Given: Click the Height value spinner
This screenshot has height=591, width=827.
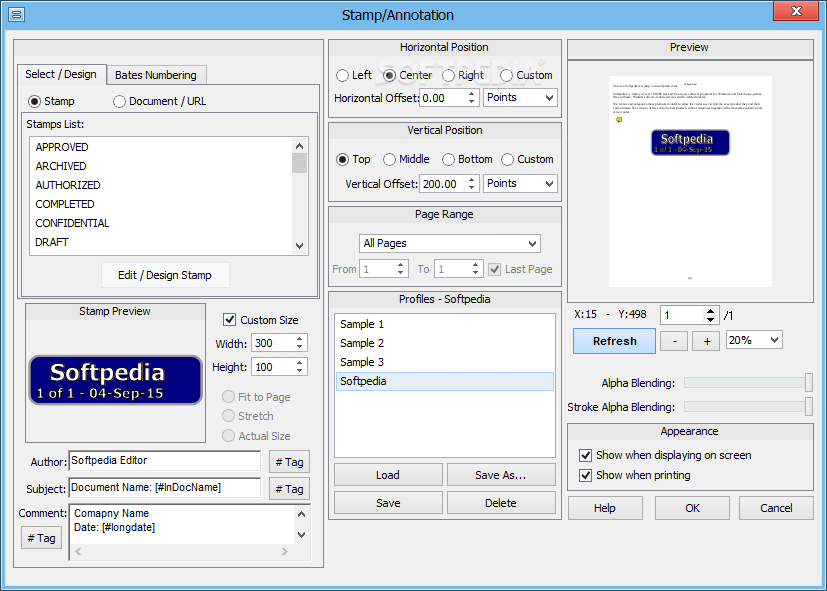Looking at the screenshot, I should pyautogui.click(x=300, y=367).
